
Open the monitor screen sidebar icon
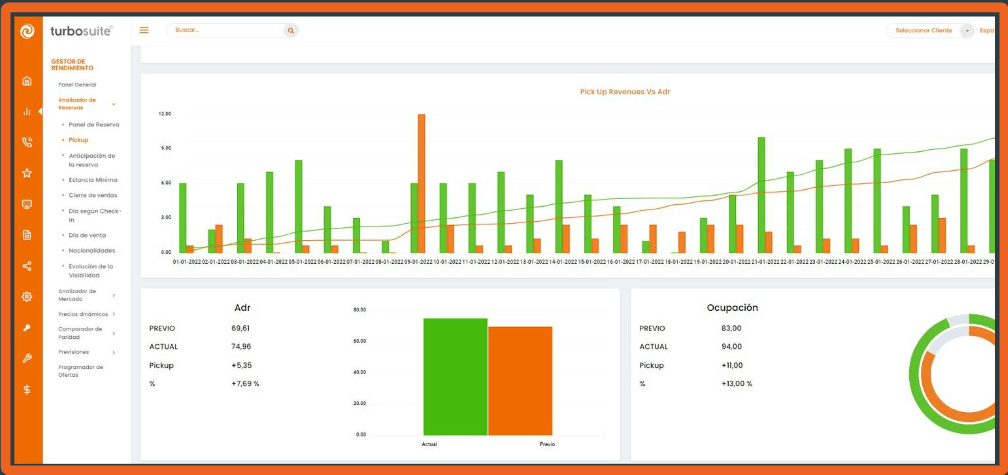pos(27,204)
